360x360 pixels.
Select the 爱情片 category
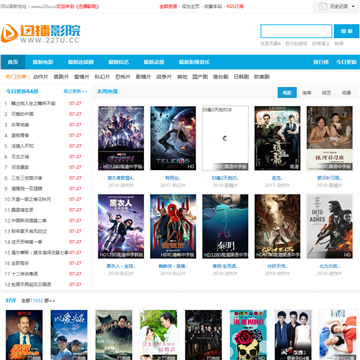[x=82, y=77]
